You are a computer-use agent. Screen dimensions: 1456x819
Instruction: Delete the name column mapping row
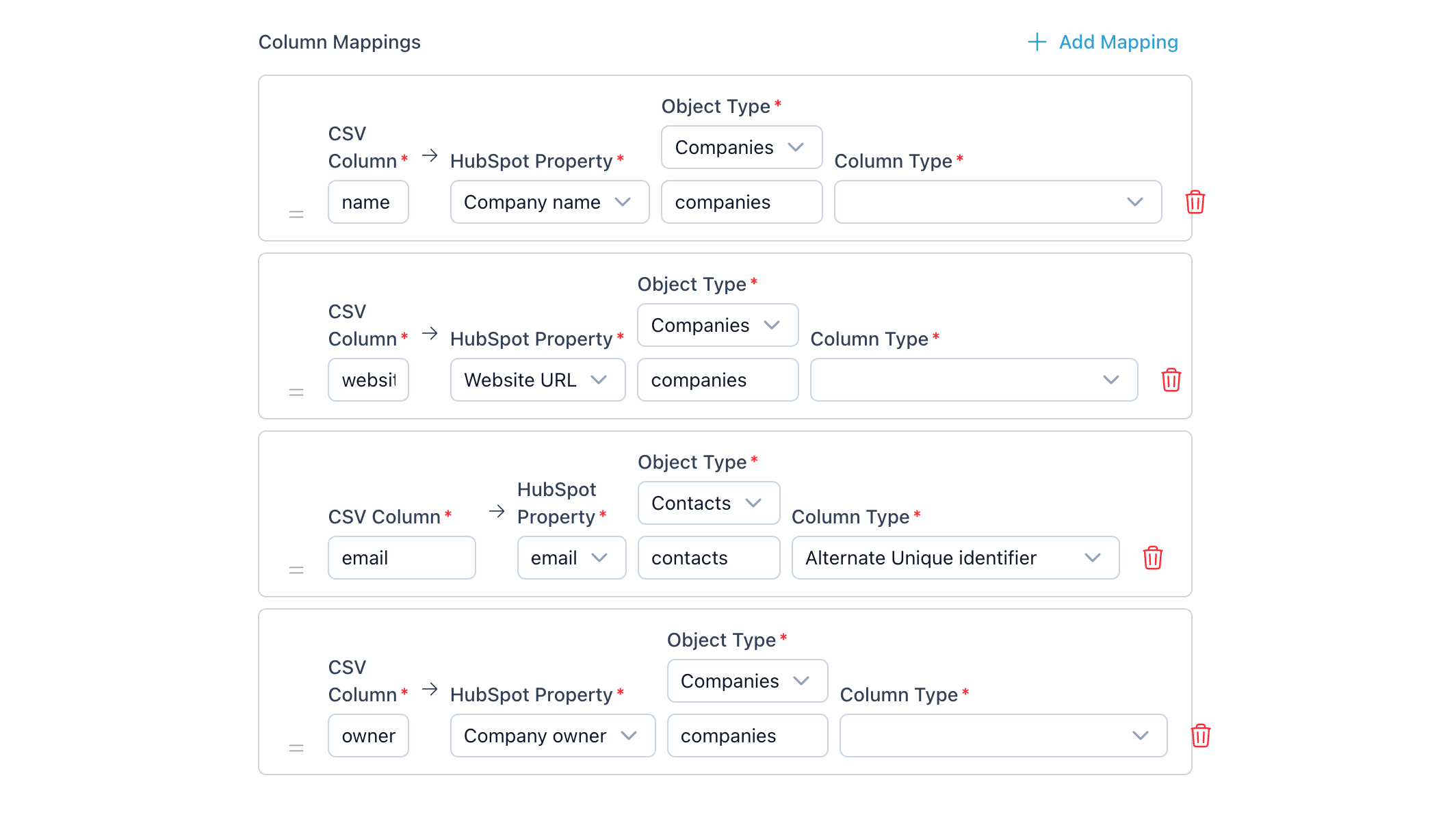(x=1195, y=202)
